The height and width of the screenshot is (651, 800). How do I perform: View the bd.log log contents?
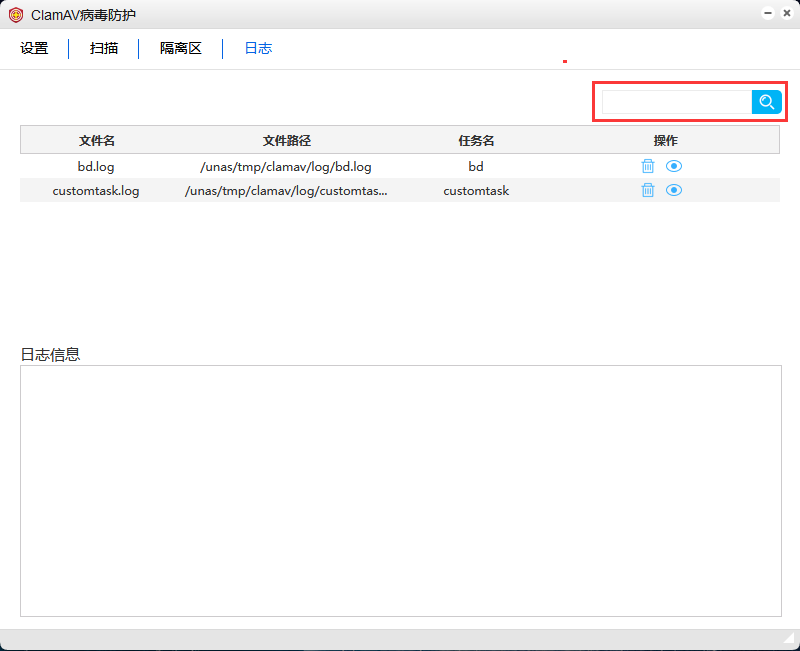674,167
